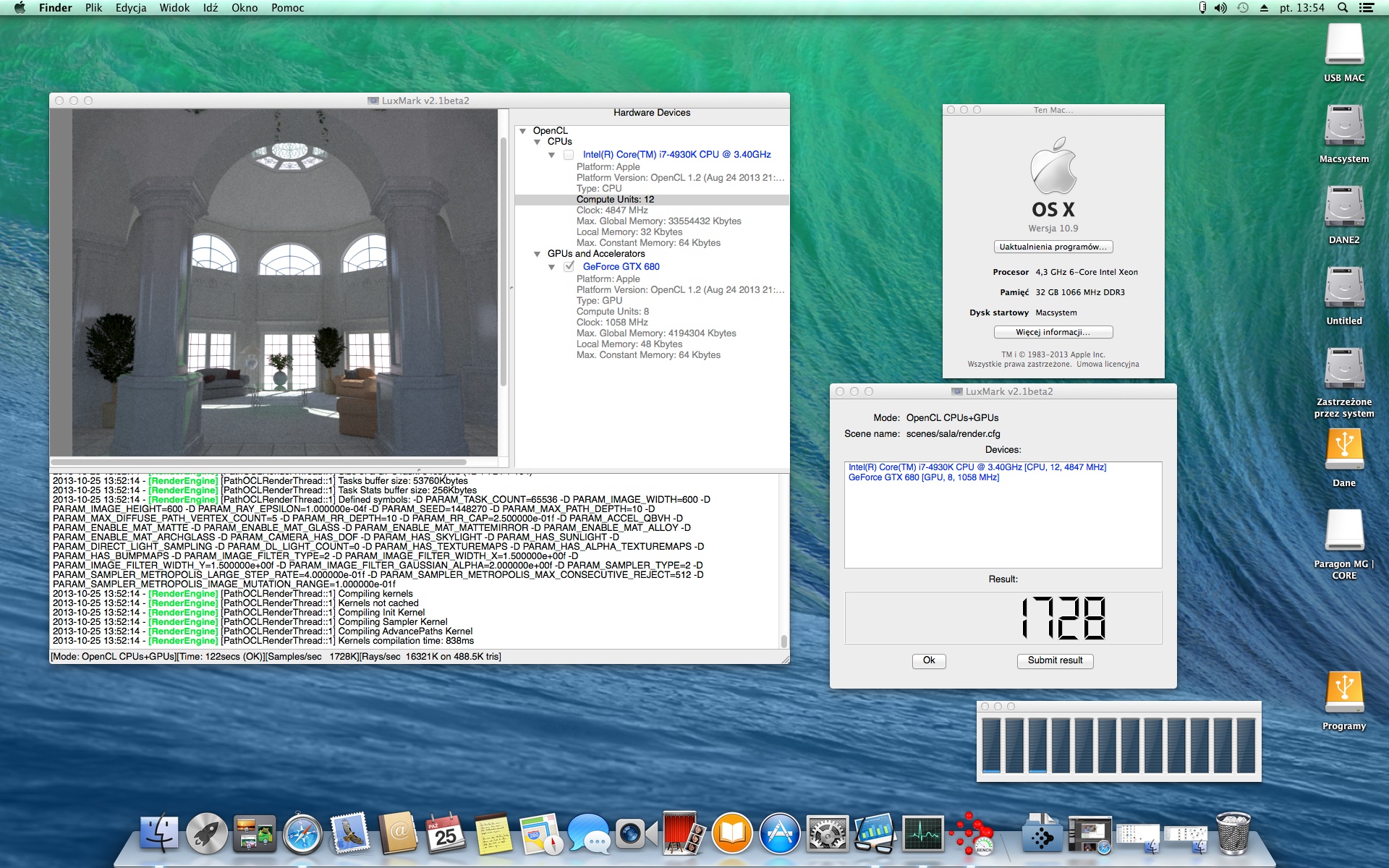Viewport: 1389px width, 868px height.
Task: Select the Clock: 1058 MHz GPU row
Action: click(x=612, y=323)
